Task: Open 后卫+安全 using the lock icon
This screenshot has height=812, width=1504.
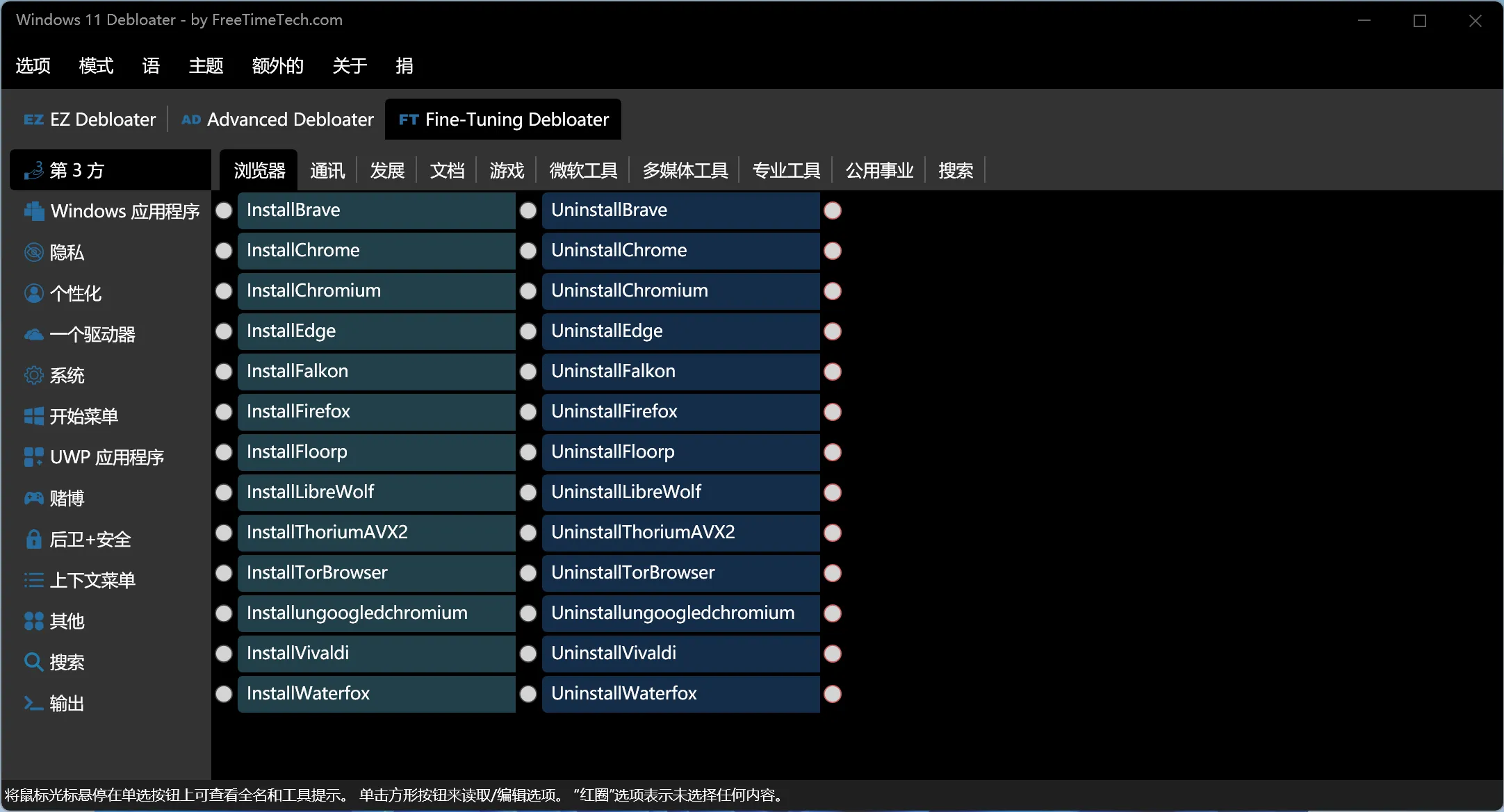Action: point(33,539)
